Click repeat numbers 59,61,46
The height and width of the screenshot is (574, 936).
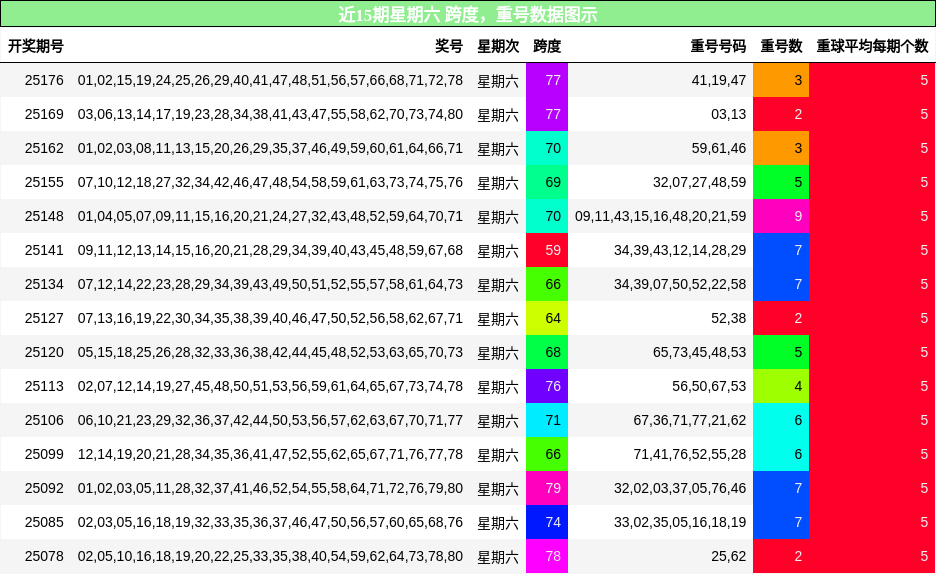tap(719, 148)
